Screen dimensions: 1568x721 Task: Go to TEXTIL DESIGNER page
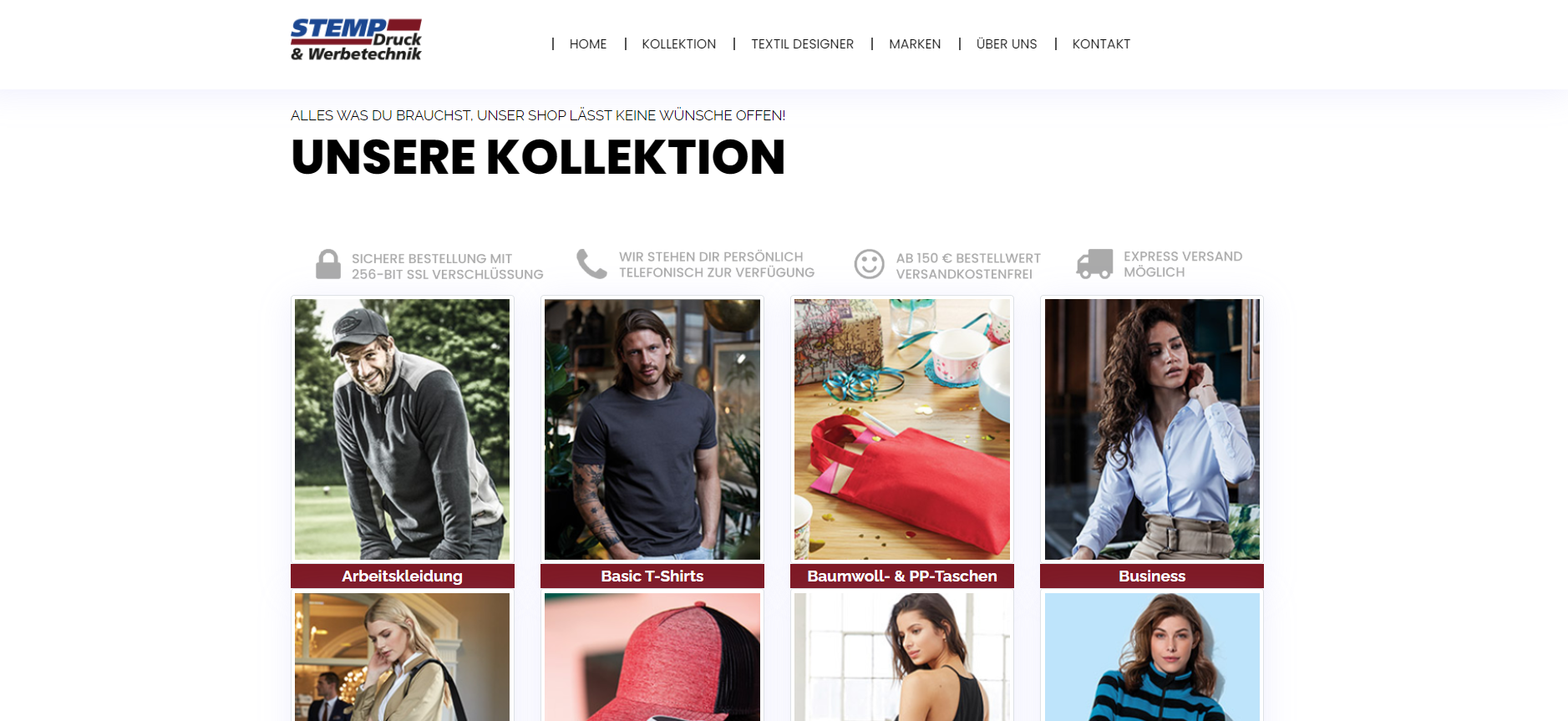802,44
